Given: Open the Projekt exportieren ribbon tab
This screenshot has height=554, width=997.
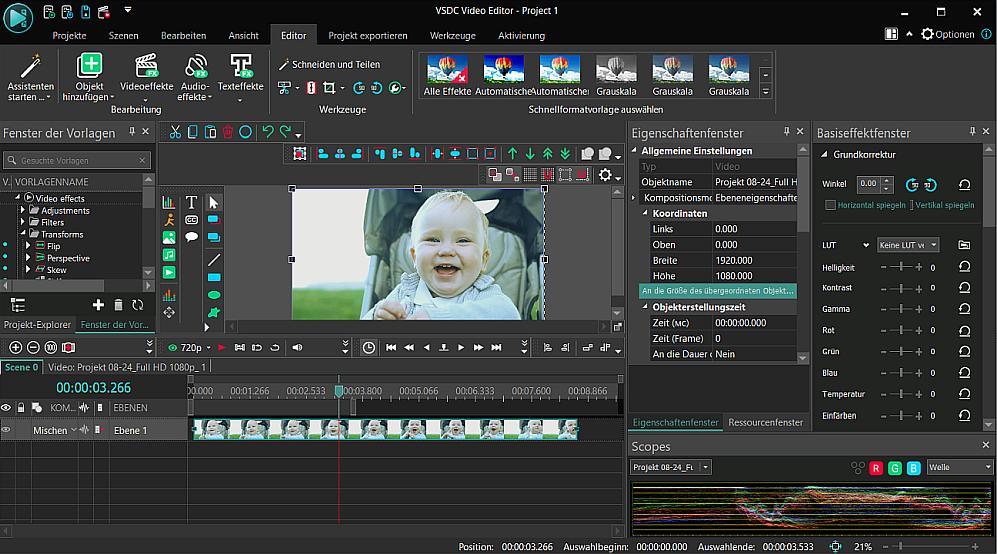Looking at the screenshot, I should [x=368, y=35].
